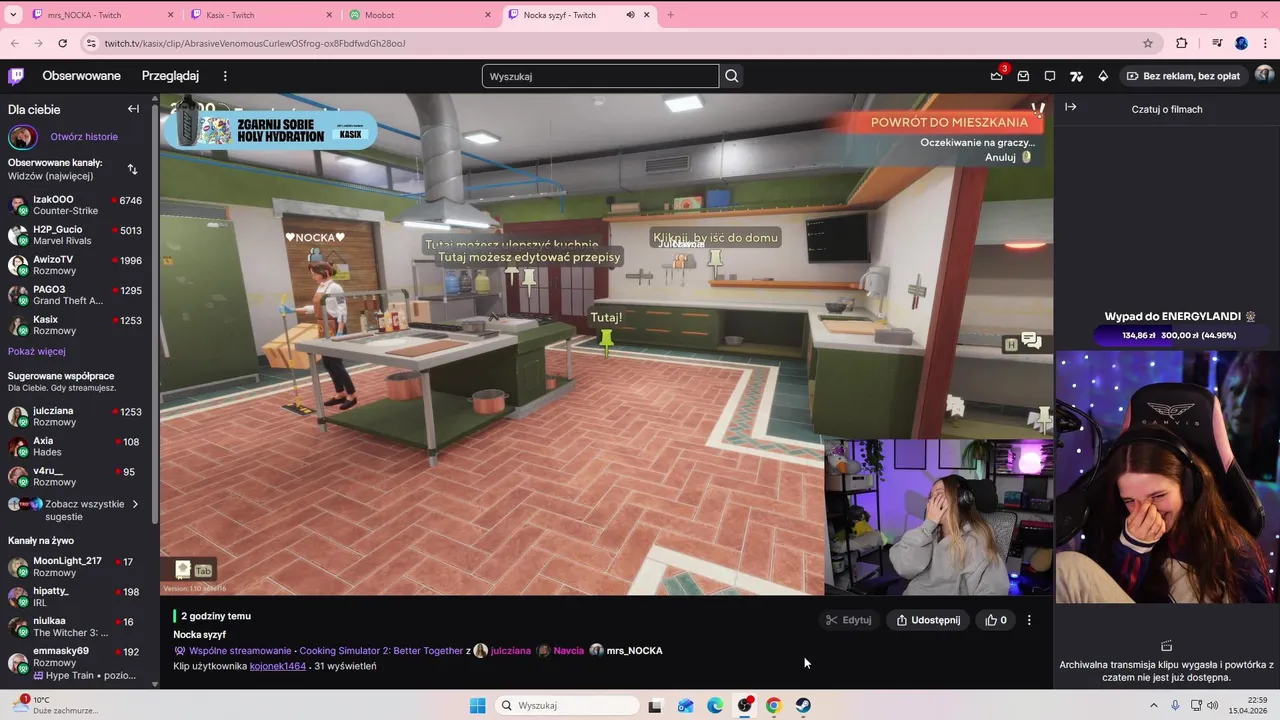Open OBS from taskbar
The image size is (1280, 720).
(744, 705)
